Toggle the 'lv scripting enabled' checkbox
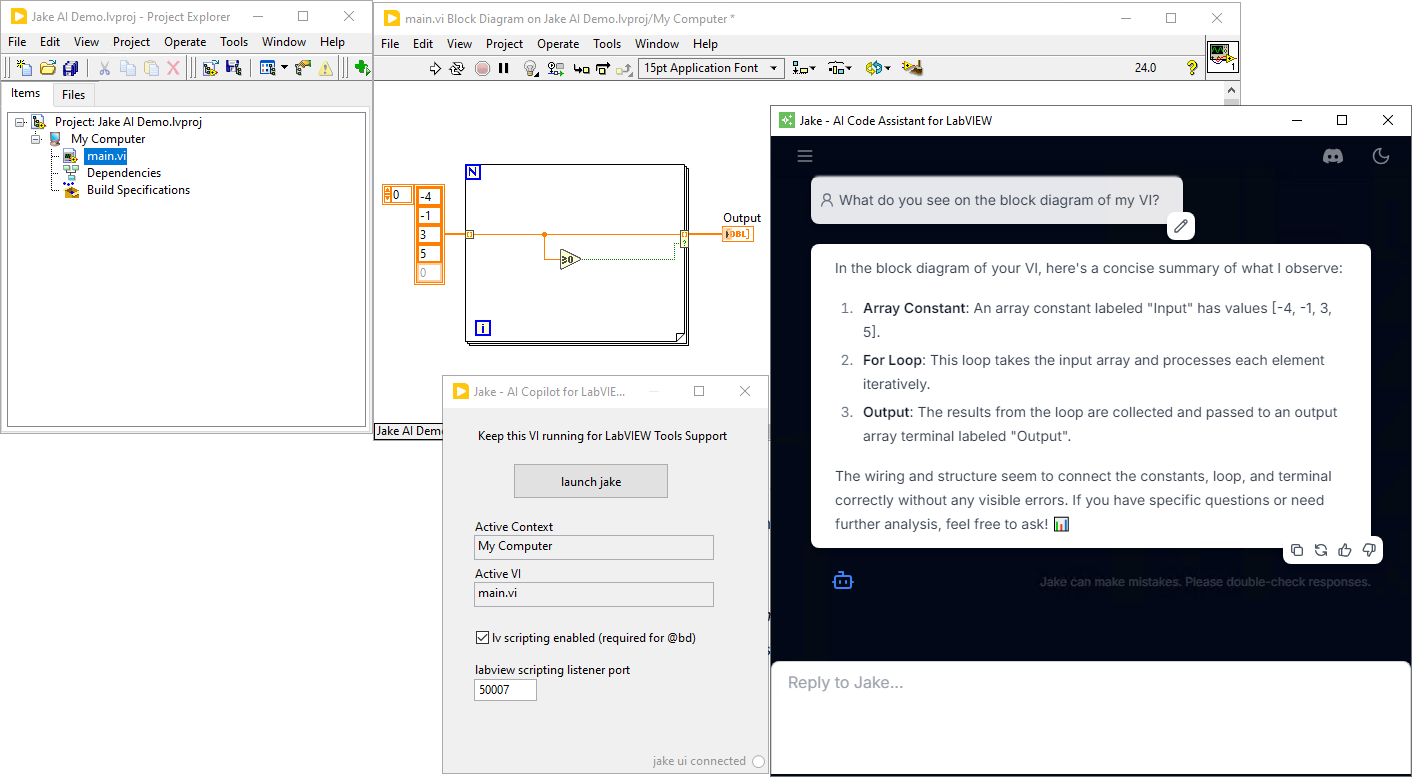The width and height of the screenshot is (1414, 777). point(480,637)
